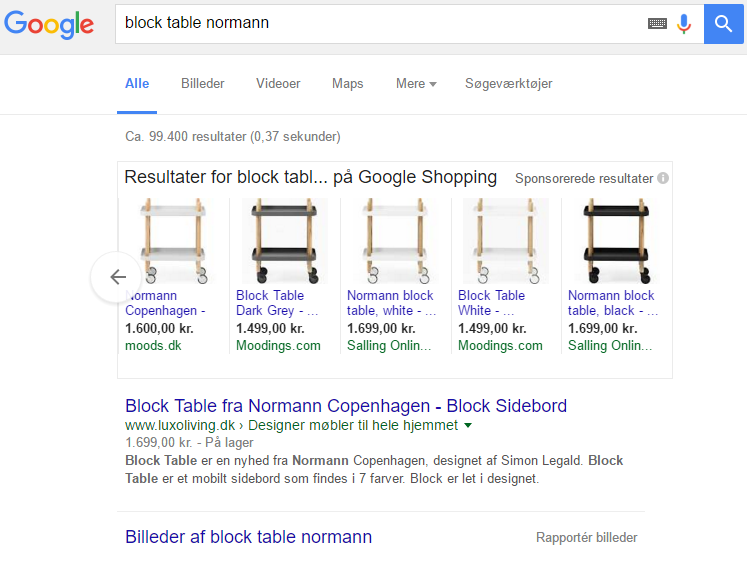The width and height of the screenshot is (747, 565).
Task: Open Block Table White product link
Action: tap(491, 303)
